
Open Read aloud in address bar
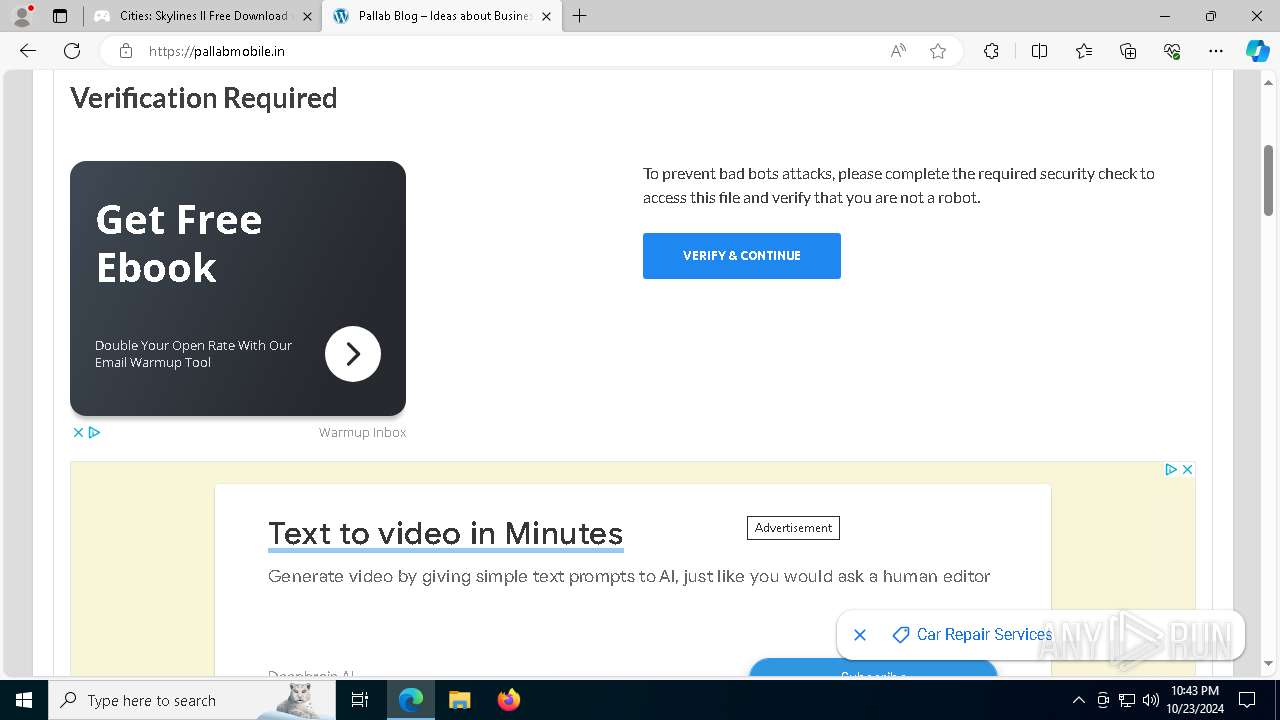coord(898,51)
